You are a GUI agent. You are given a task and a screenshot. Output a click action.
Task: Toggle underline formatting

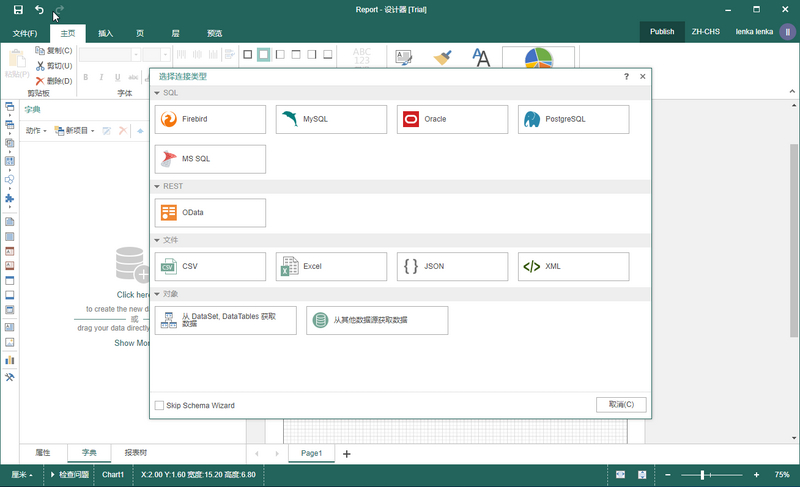(117, 78)
